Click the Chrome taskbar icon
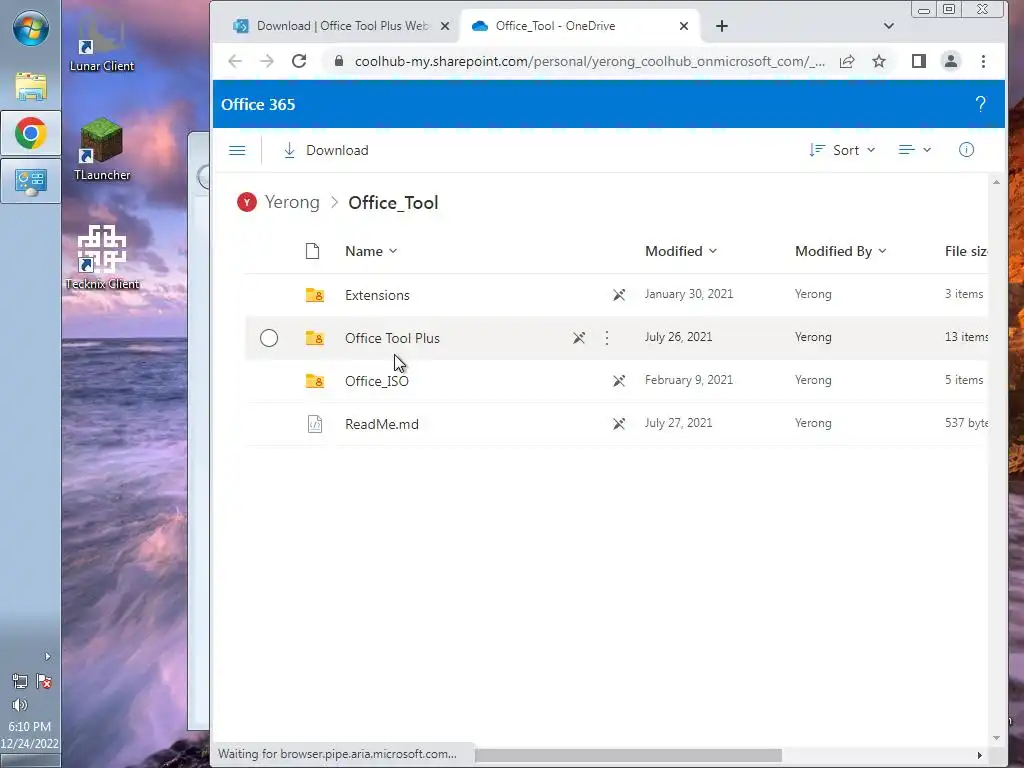 pyautogui.click(x=31, y=133)
